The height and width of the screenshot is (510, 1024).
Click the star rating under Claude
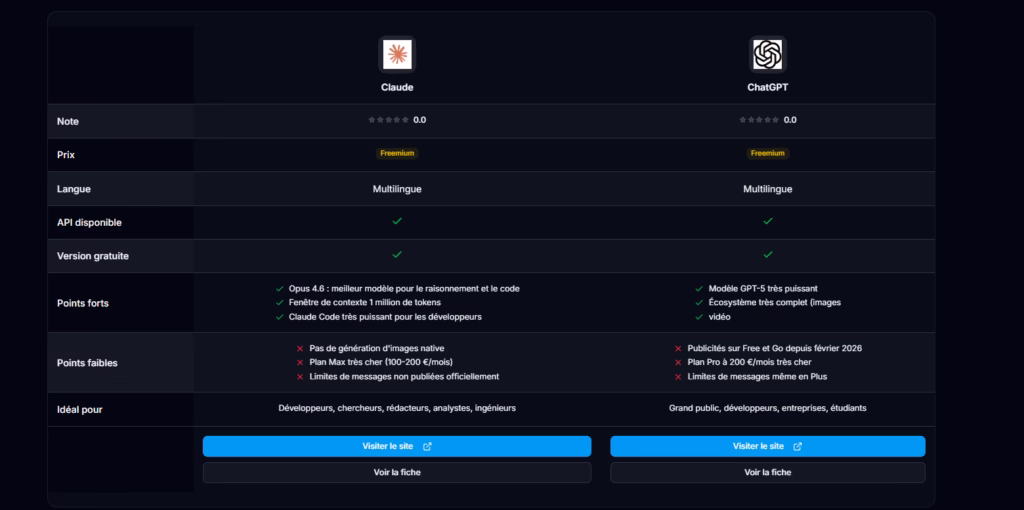pyautogui.click(x=389, y=120)
